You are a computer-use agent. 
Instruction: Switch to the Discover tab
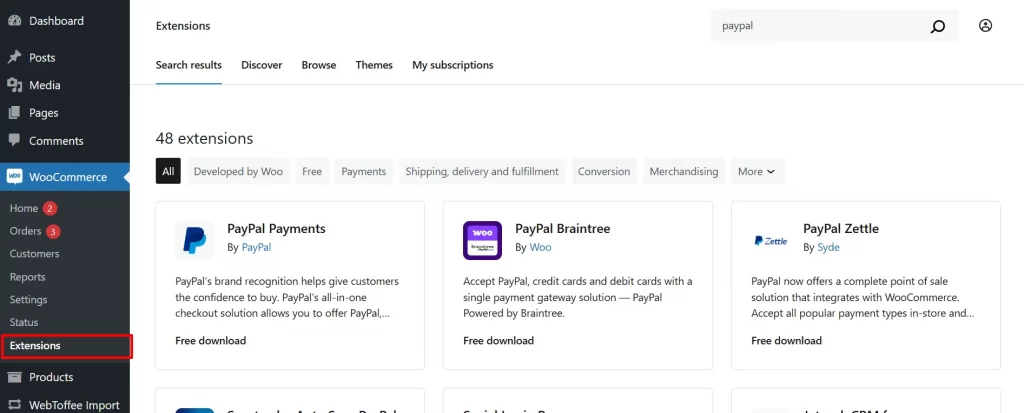(x=261, y=65)
